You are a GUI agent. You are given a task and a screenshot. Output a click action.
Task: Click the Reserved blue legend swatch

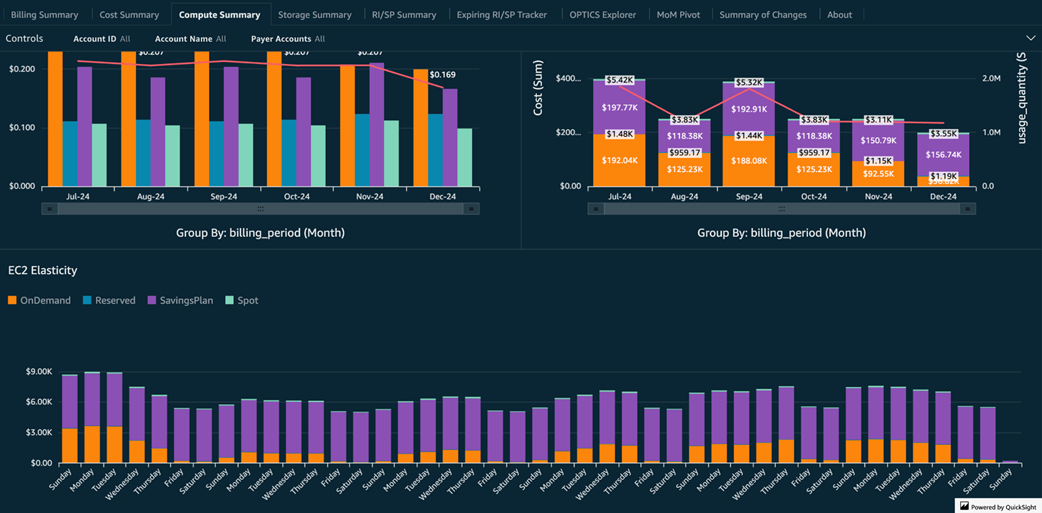88,300
